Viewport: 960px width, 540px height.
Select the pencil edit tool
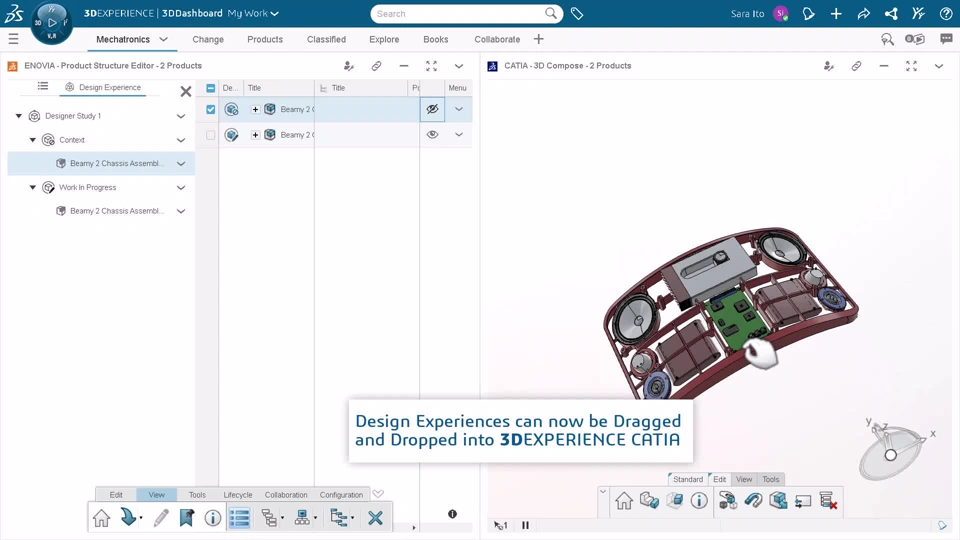pos(161,518)
